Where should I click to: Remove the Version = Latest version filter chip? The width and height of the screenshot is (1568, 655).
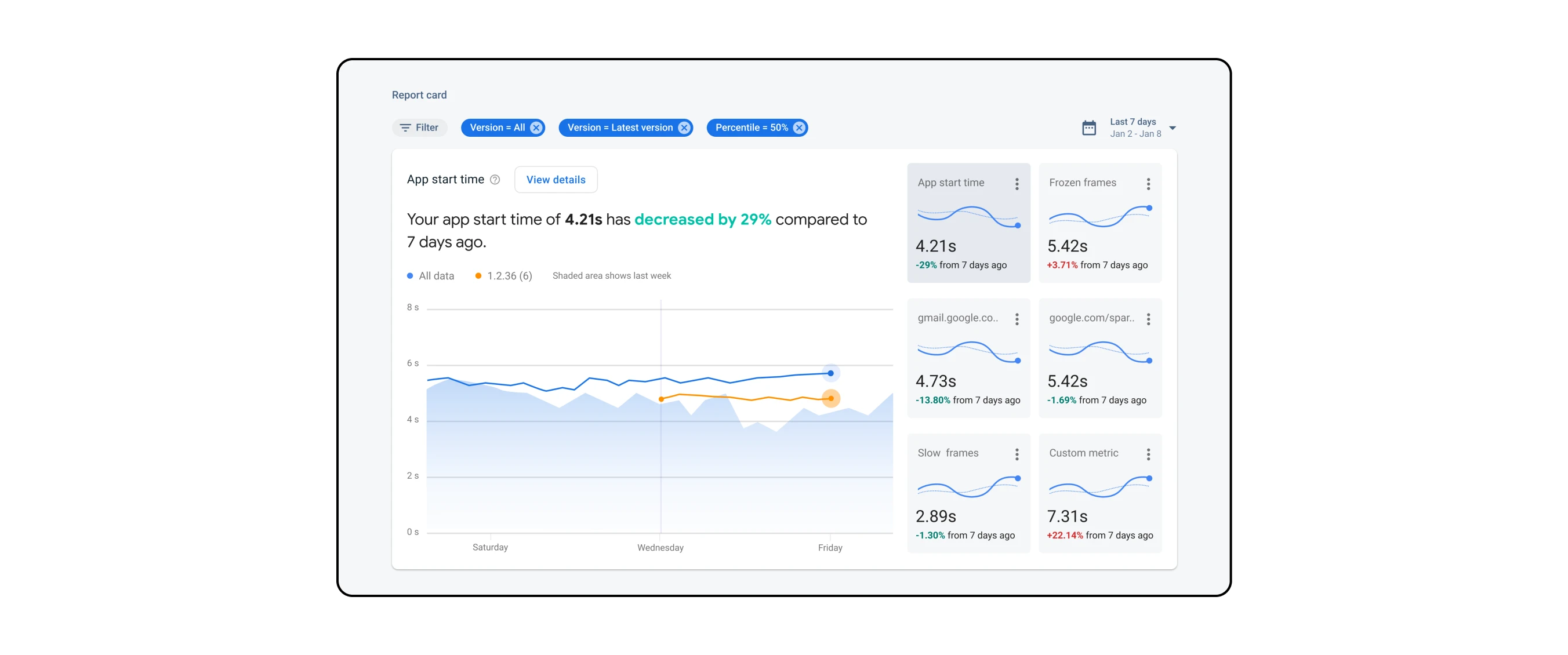(x=684, y=128)
